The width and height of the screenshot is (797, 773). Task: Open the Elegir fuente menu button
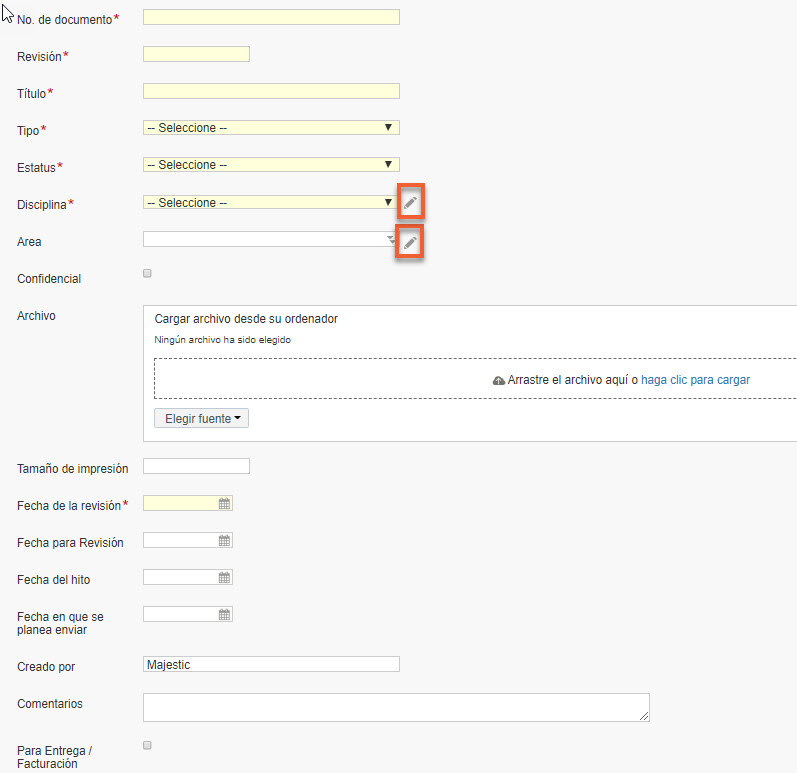point(201,418)
